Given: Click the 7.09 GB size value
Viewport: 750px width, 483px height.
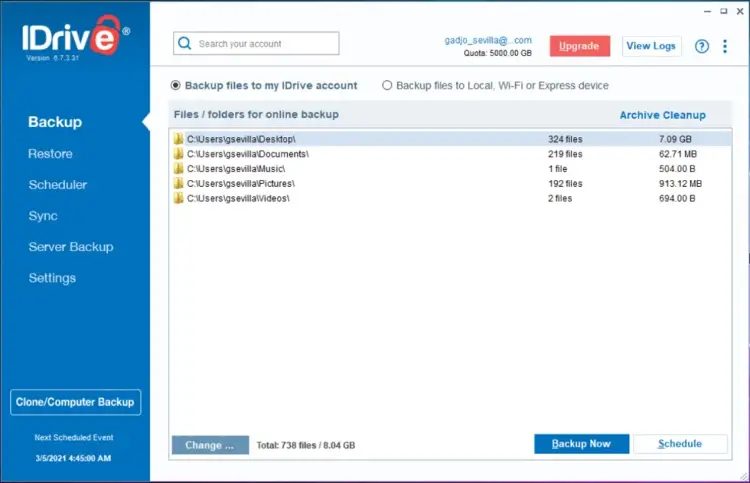Looking at the screenshot, I should coord(675,139).
